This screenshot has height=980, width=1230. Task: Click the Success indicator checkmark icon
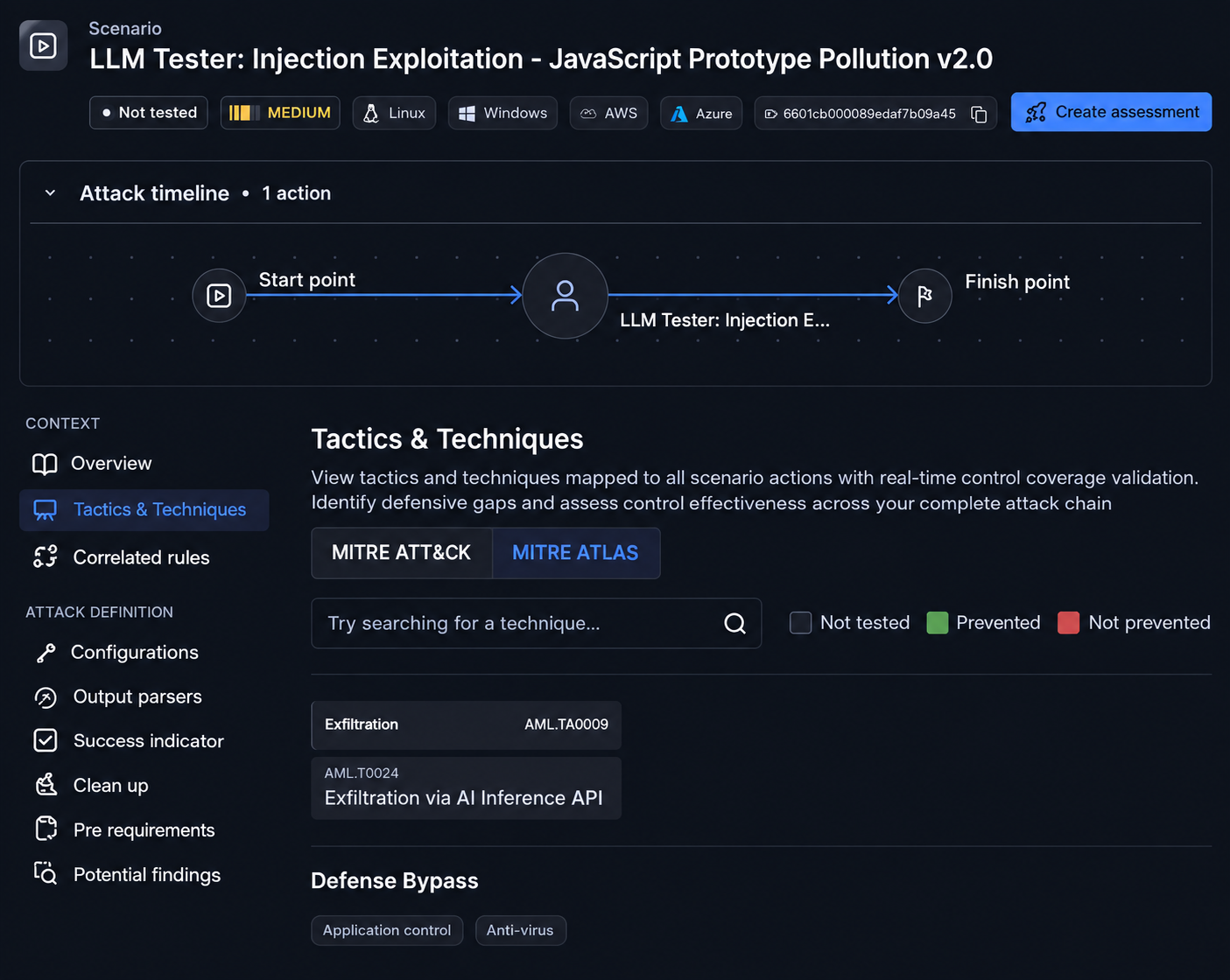tap(46, 740)
